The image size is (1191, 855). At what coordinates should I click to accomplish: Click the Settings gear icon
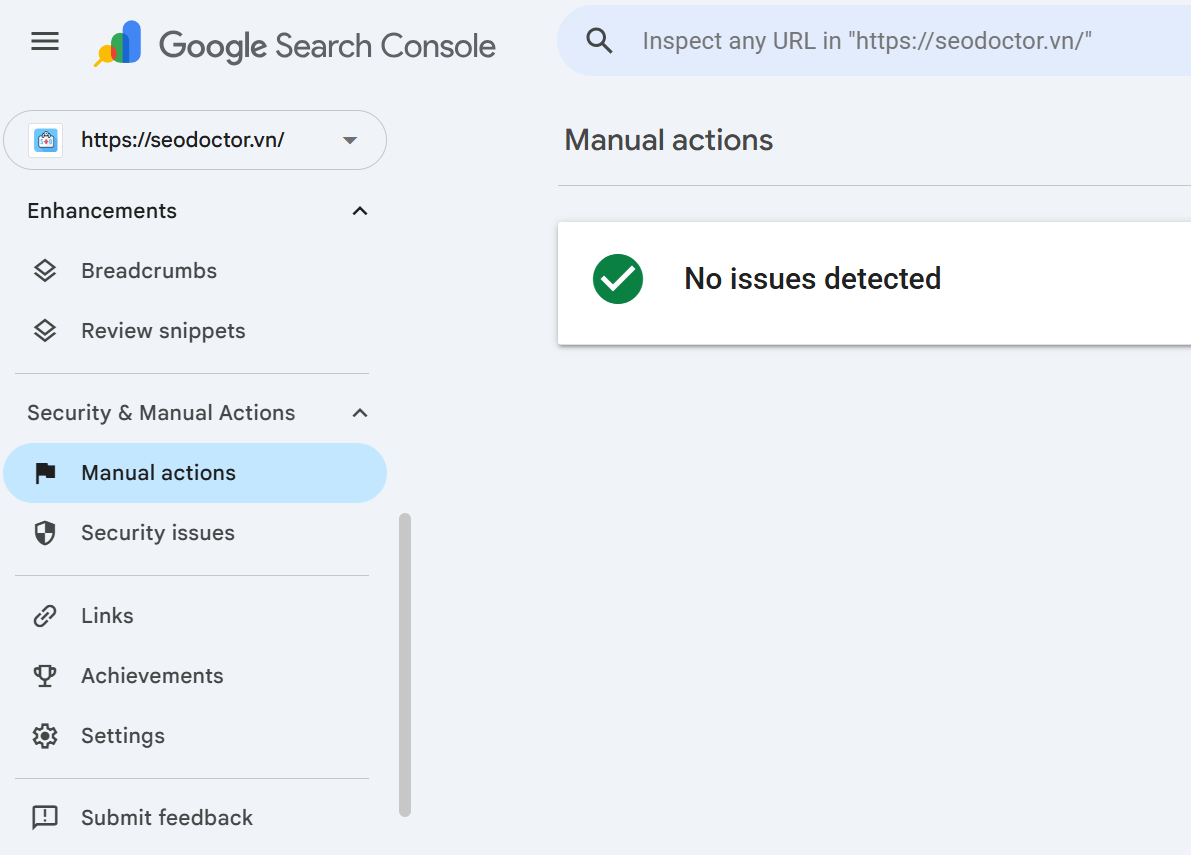click(45, 735)
